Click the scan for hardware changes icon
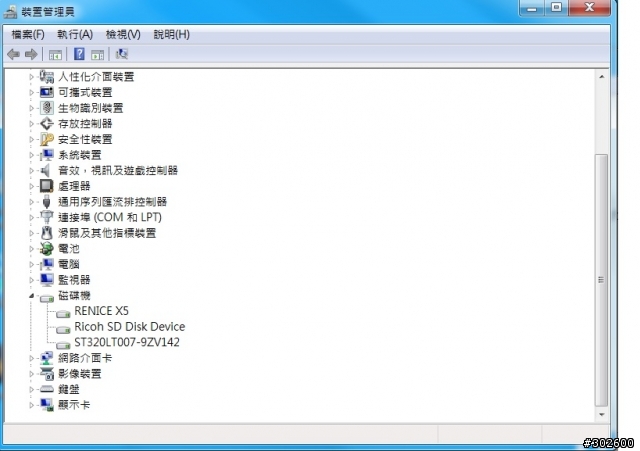Image resolution: width=640 pixels, height=451 pixels. [x=122, y=54]
